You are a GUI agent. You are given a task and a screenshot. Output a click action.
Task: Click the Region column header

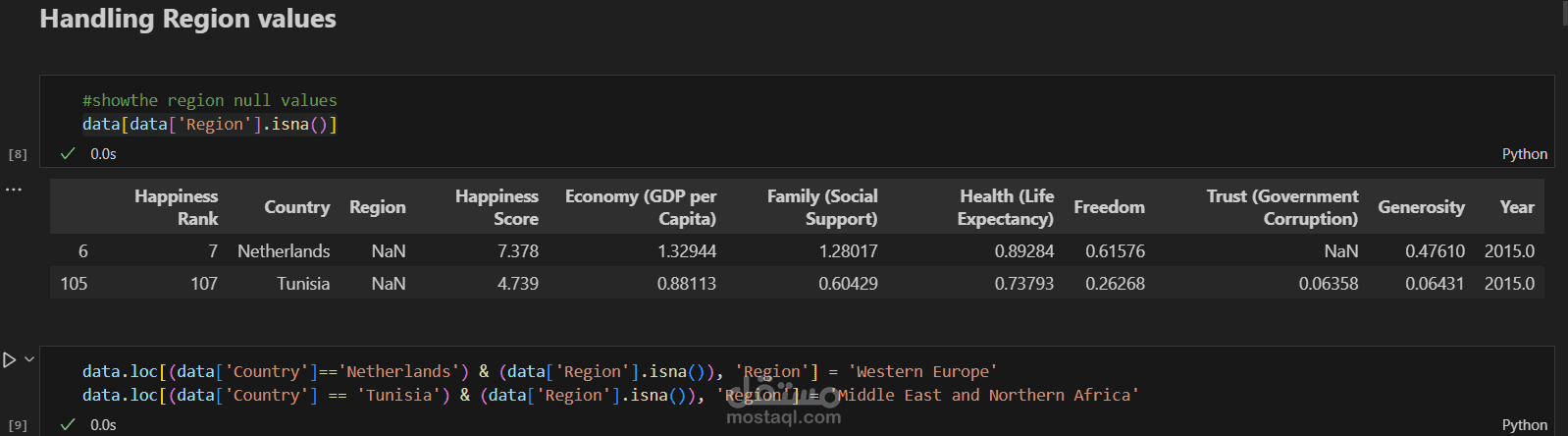[x=377, y=207]
